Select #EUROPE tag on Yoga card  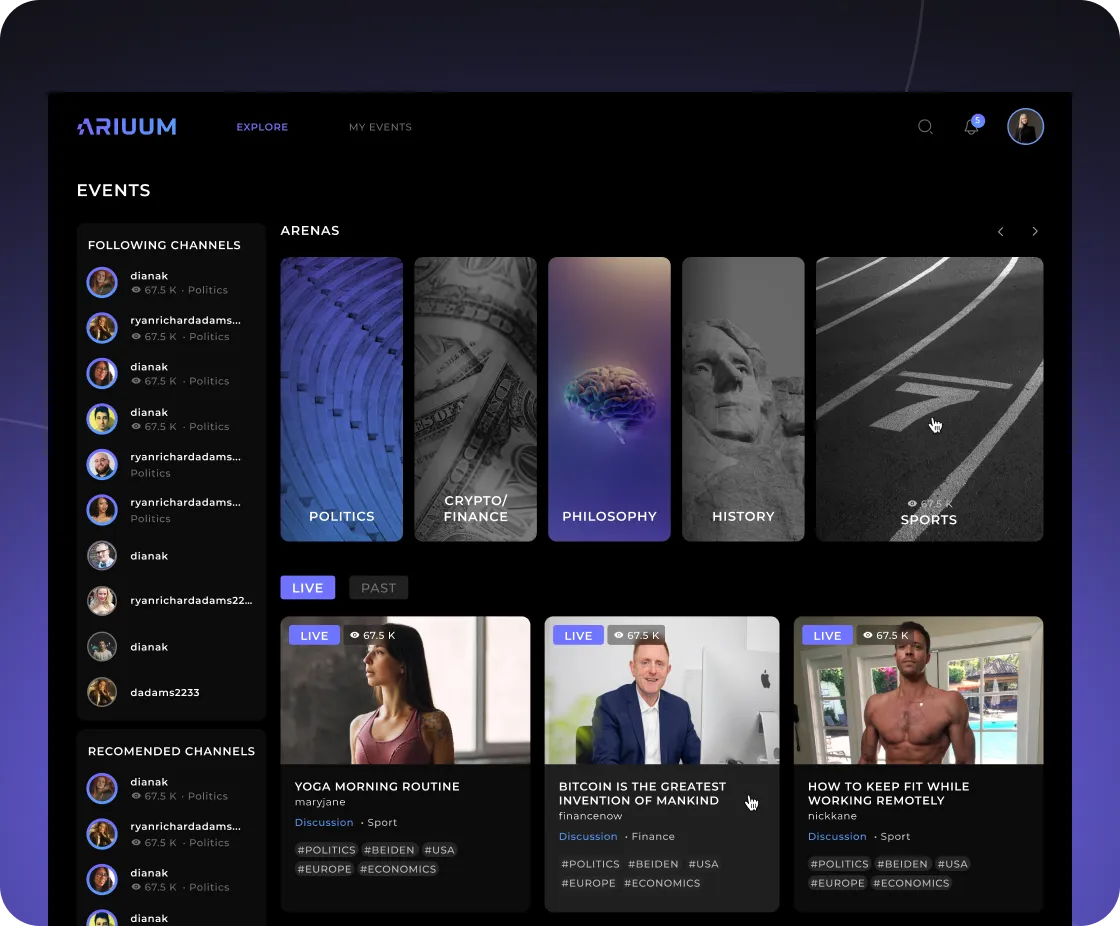click(324, 869)
